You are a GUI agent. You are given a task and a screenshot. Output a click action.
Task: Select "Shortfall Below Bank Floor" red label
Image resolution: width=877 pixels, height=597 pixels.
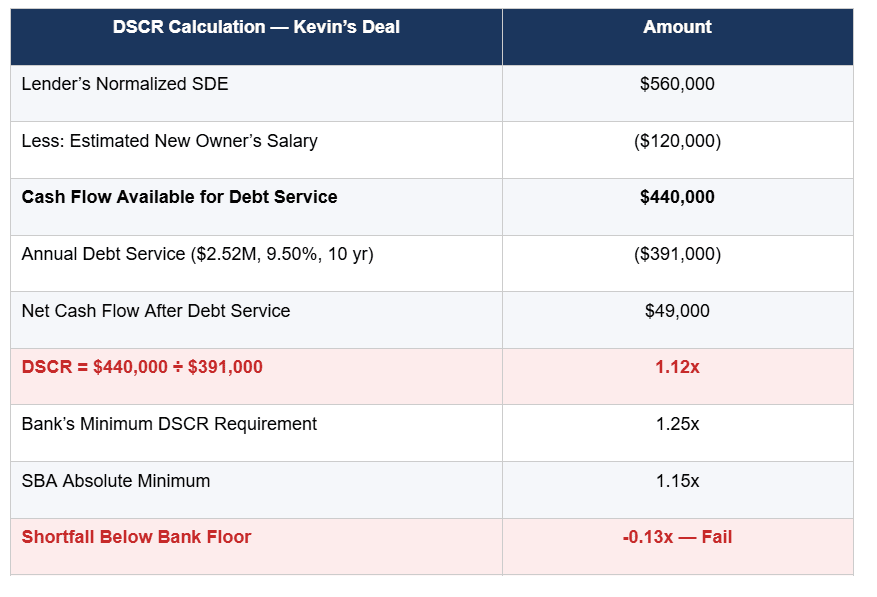[x=136, y=537]
